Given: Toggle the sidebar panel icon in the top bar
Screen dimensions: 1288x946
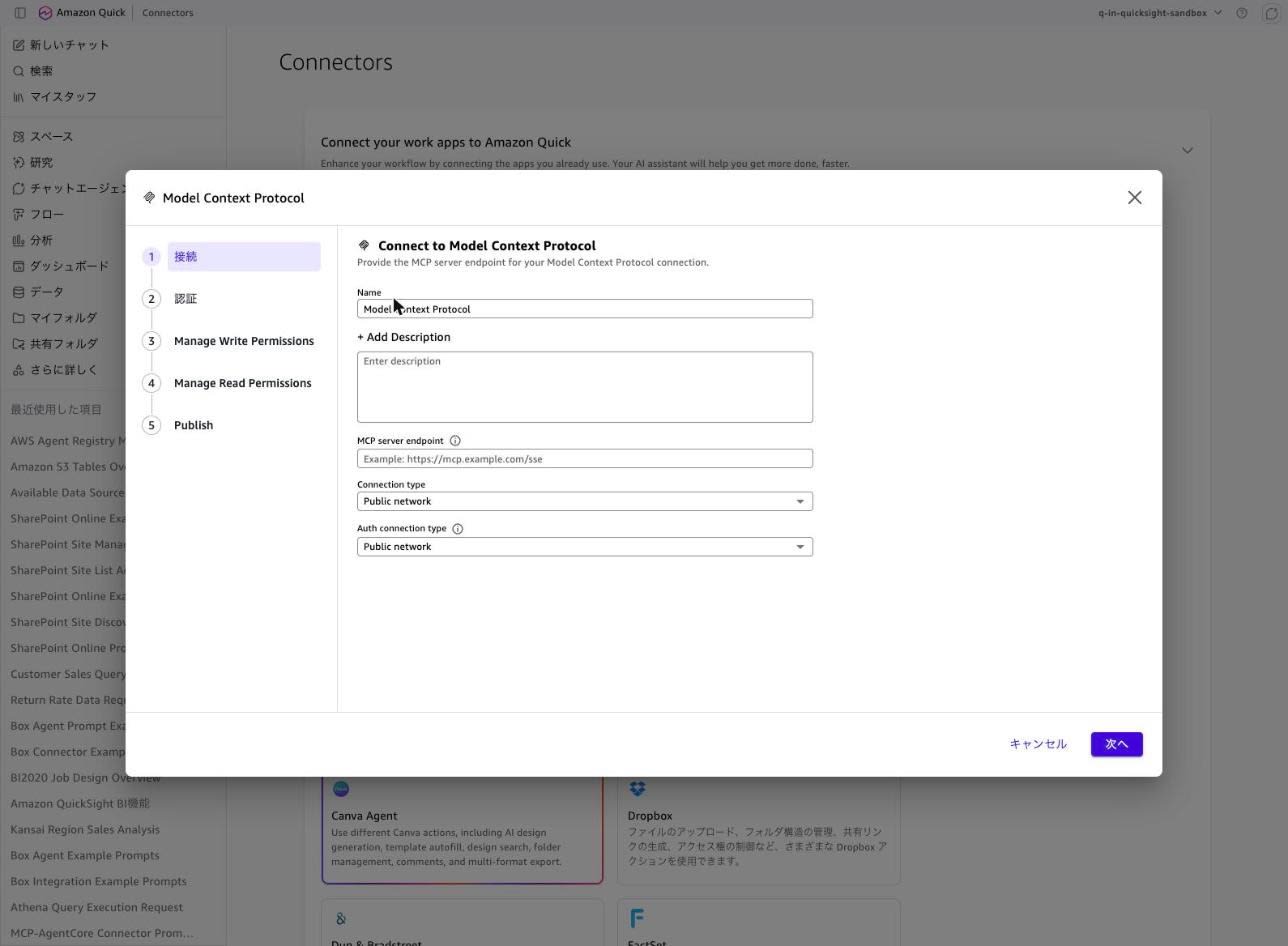Looking at the screenshot, I should (x=20, y=13).
